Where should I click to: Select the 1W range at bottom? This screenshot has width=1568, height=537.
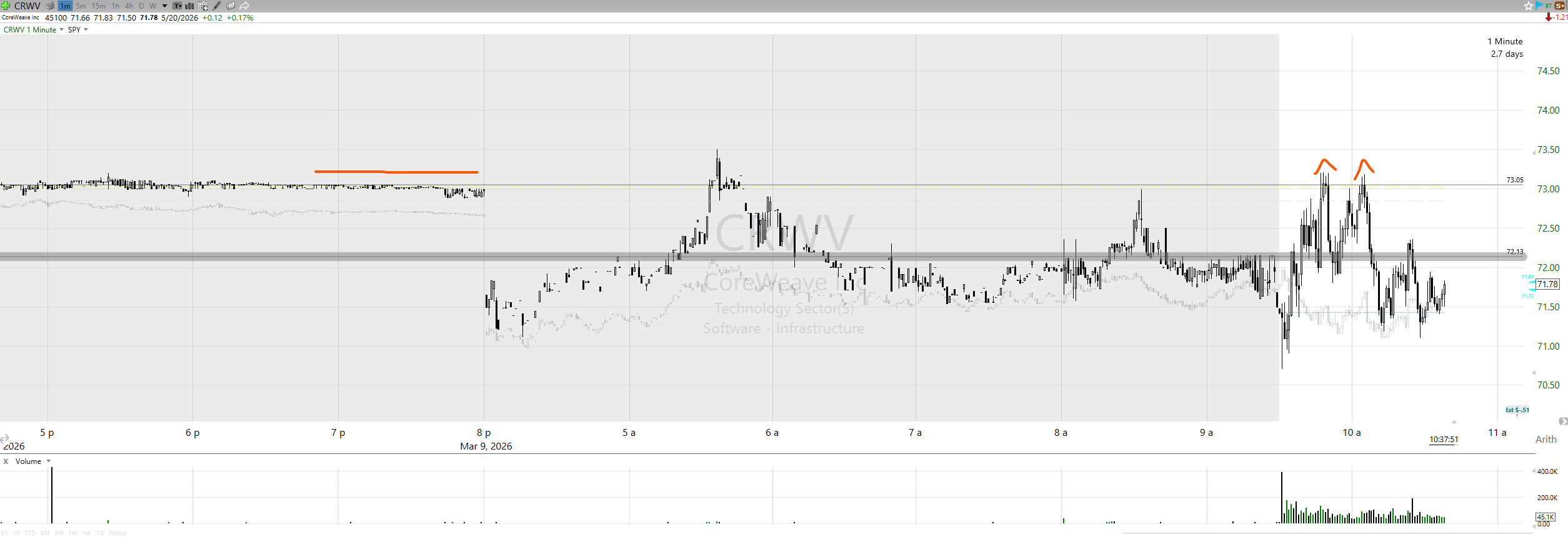pyautogui.click(x=86, y=533)
